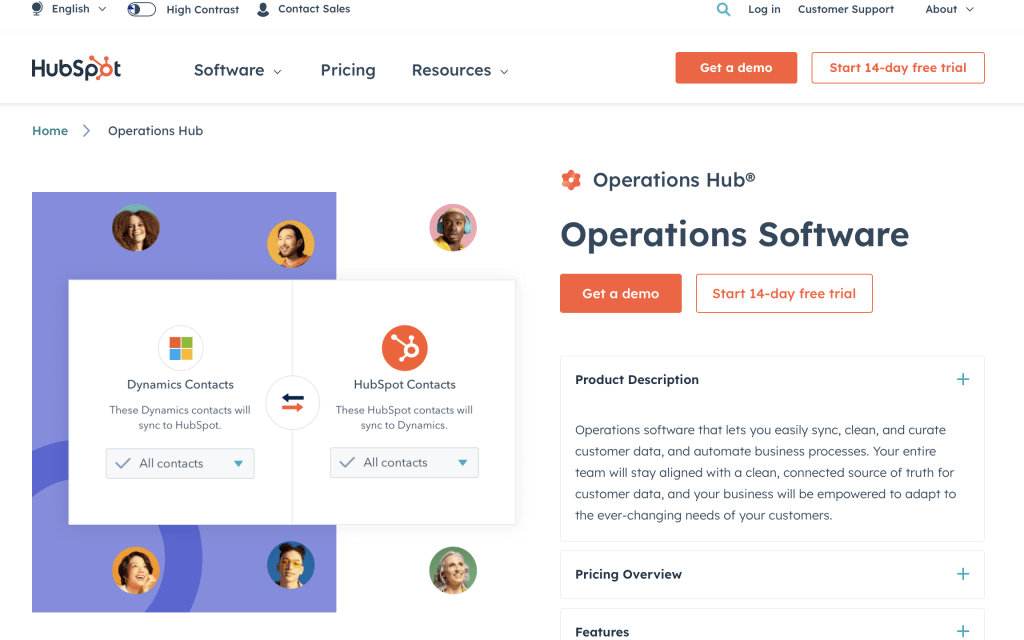Click Log in

tap(764, 9)
